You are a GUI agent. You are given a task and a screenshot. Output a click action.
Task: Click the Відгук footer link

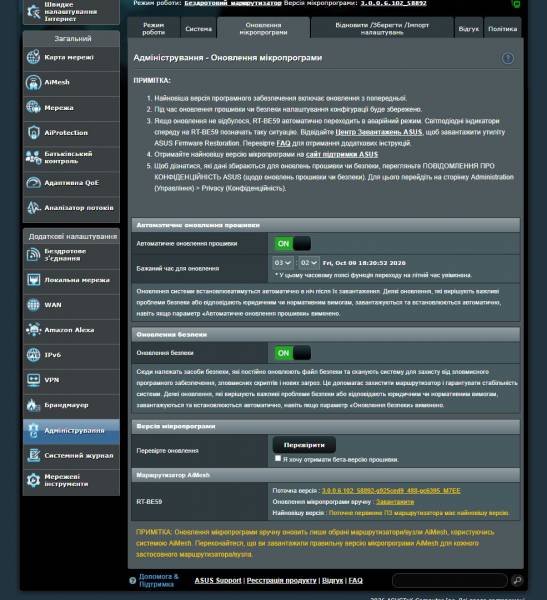332,580
